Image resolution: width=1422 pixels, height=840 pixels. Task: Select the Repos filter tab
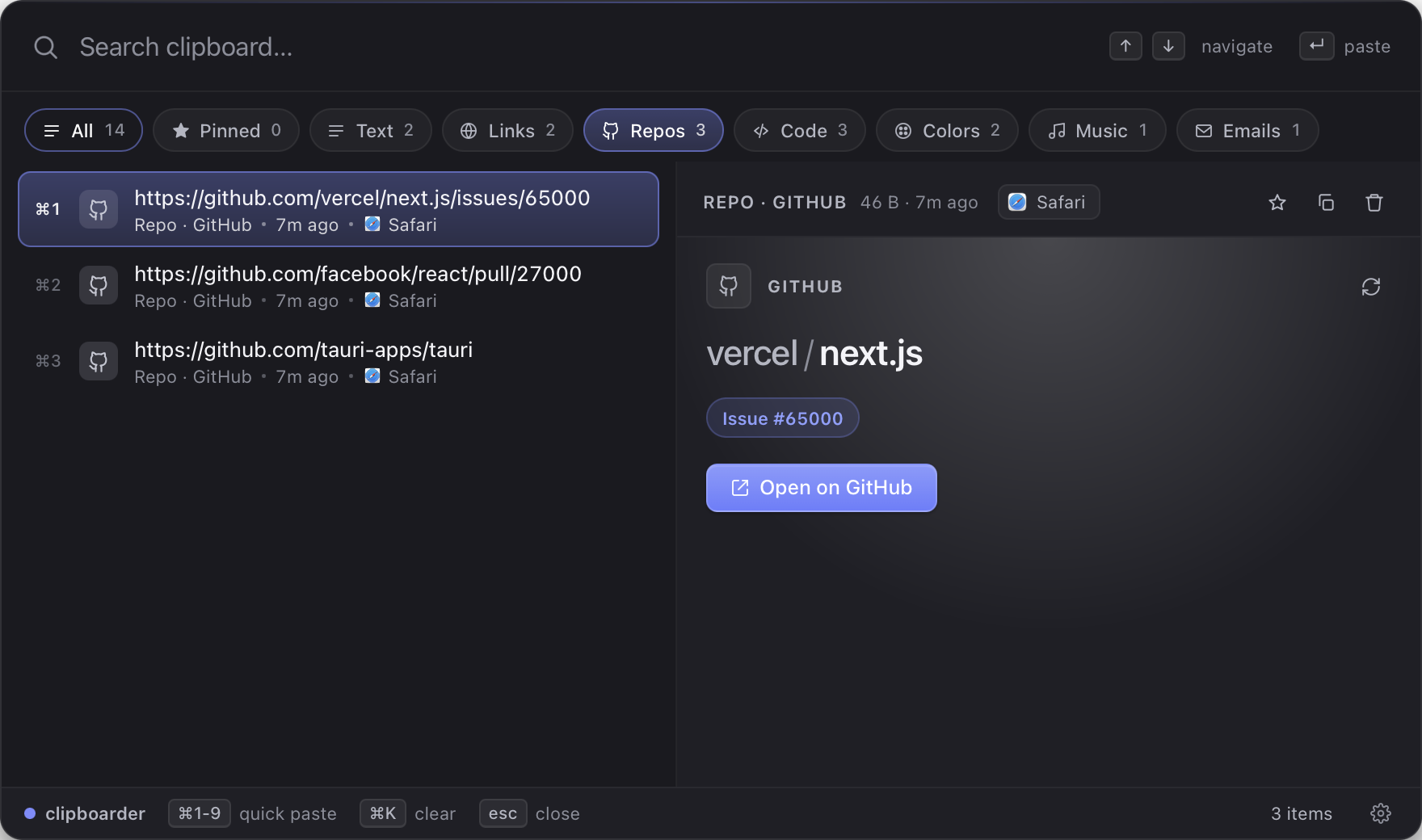[x=654, y=130]
